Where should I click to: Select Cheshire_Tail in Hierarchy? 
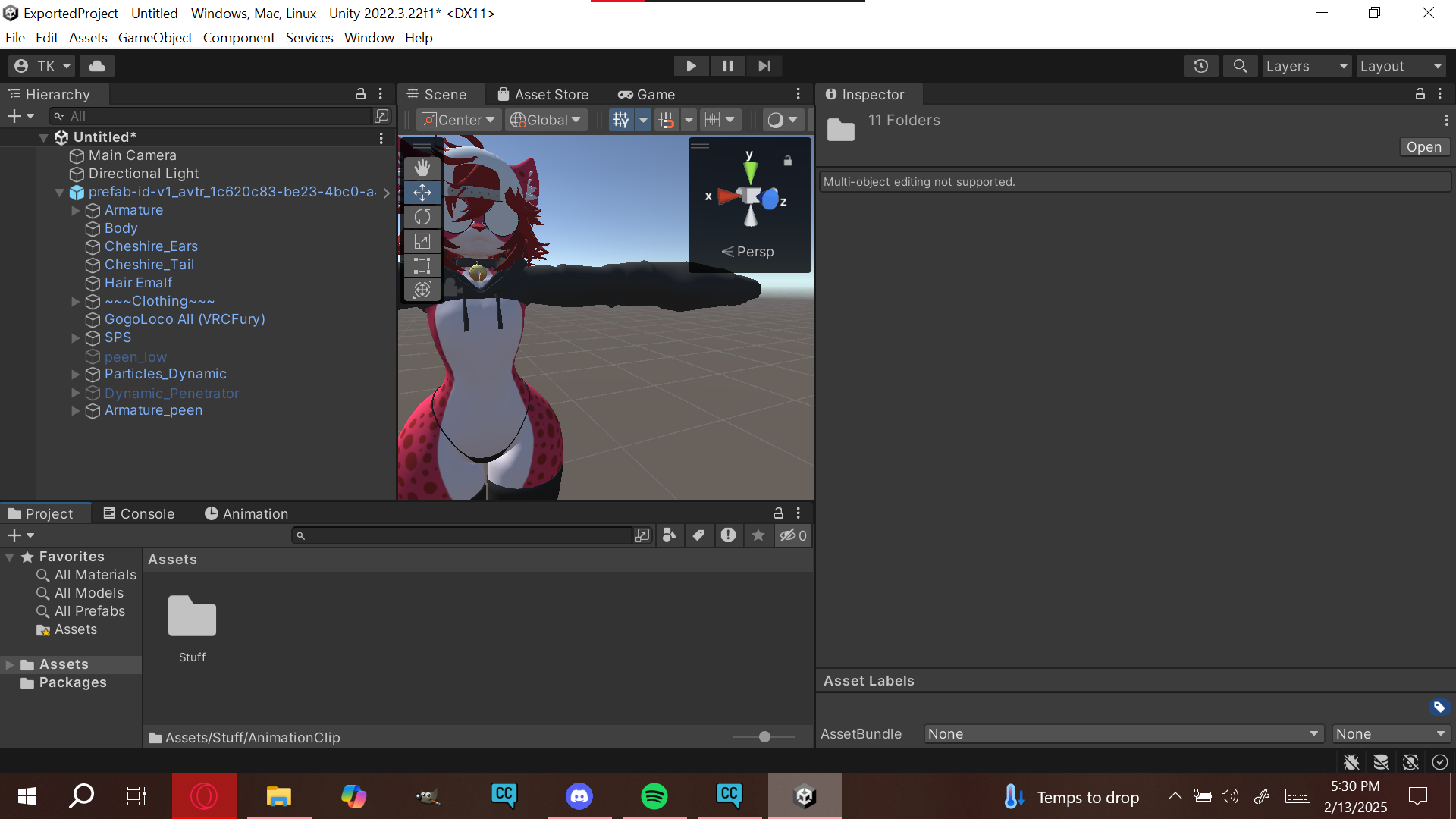click(x=149, y=265)
